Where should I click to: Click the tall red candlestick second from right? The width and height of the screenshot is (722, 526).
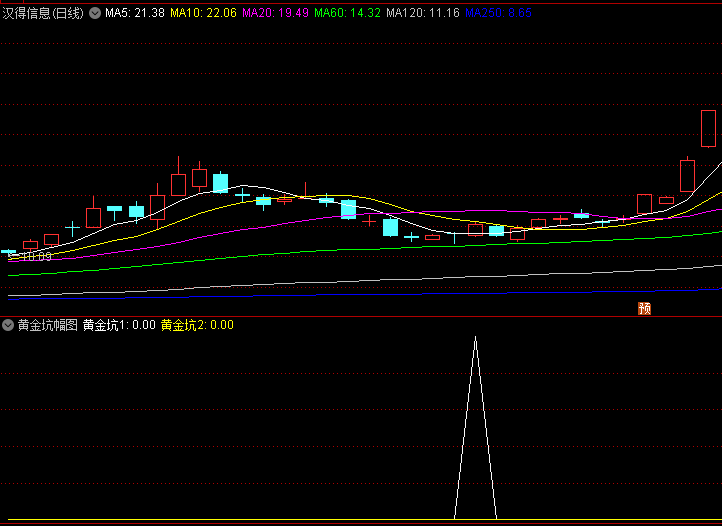687,175
